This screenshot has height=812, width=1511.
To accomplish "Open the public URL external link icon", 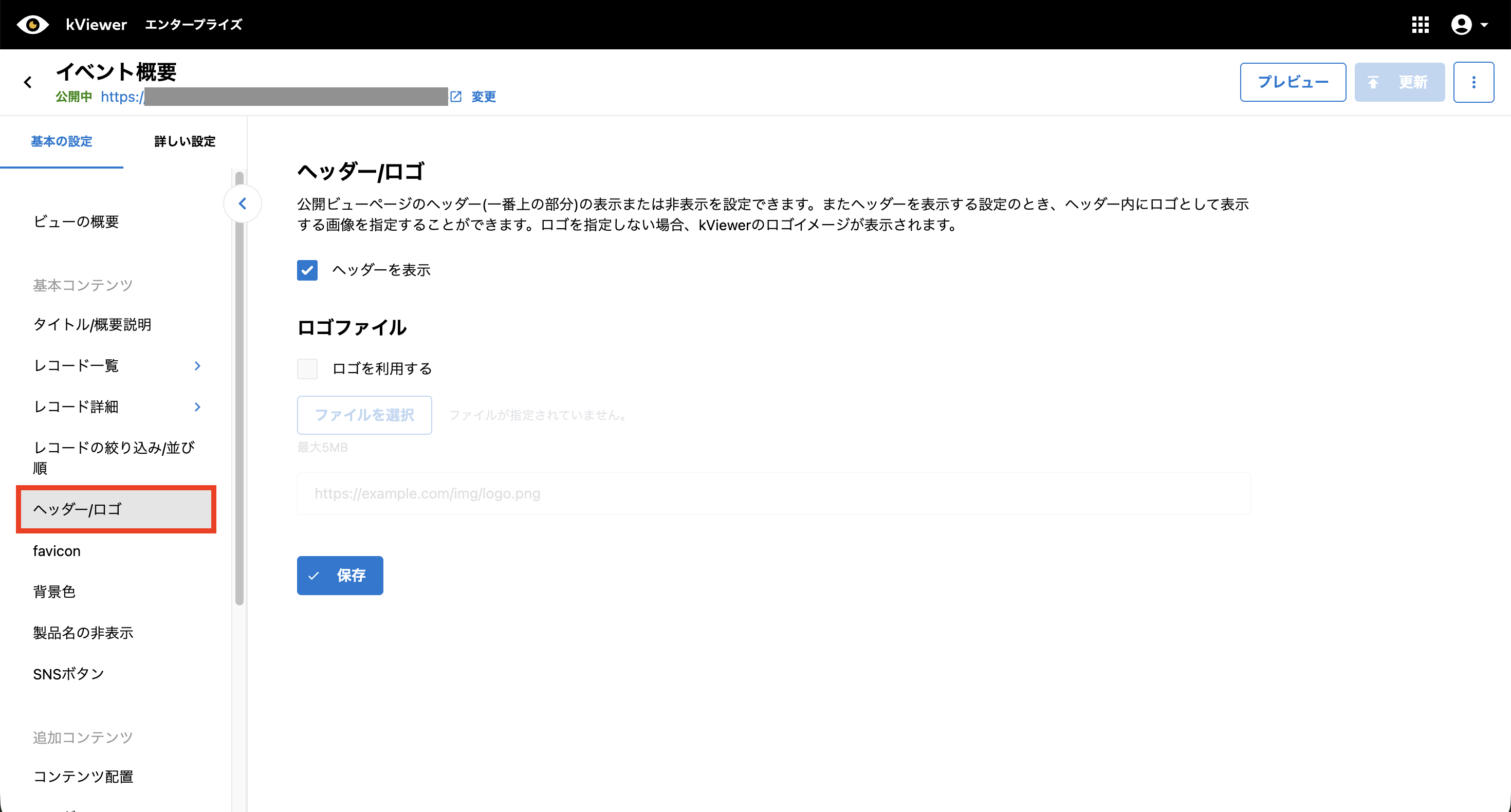I will coord(456,97).
